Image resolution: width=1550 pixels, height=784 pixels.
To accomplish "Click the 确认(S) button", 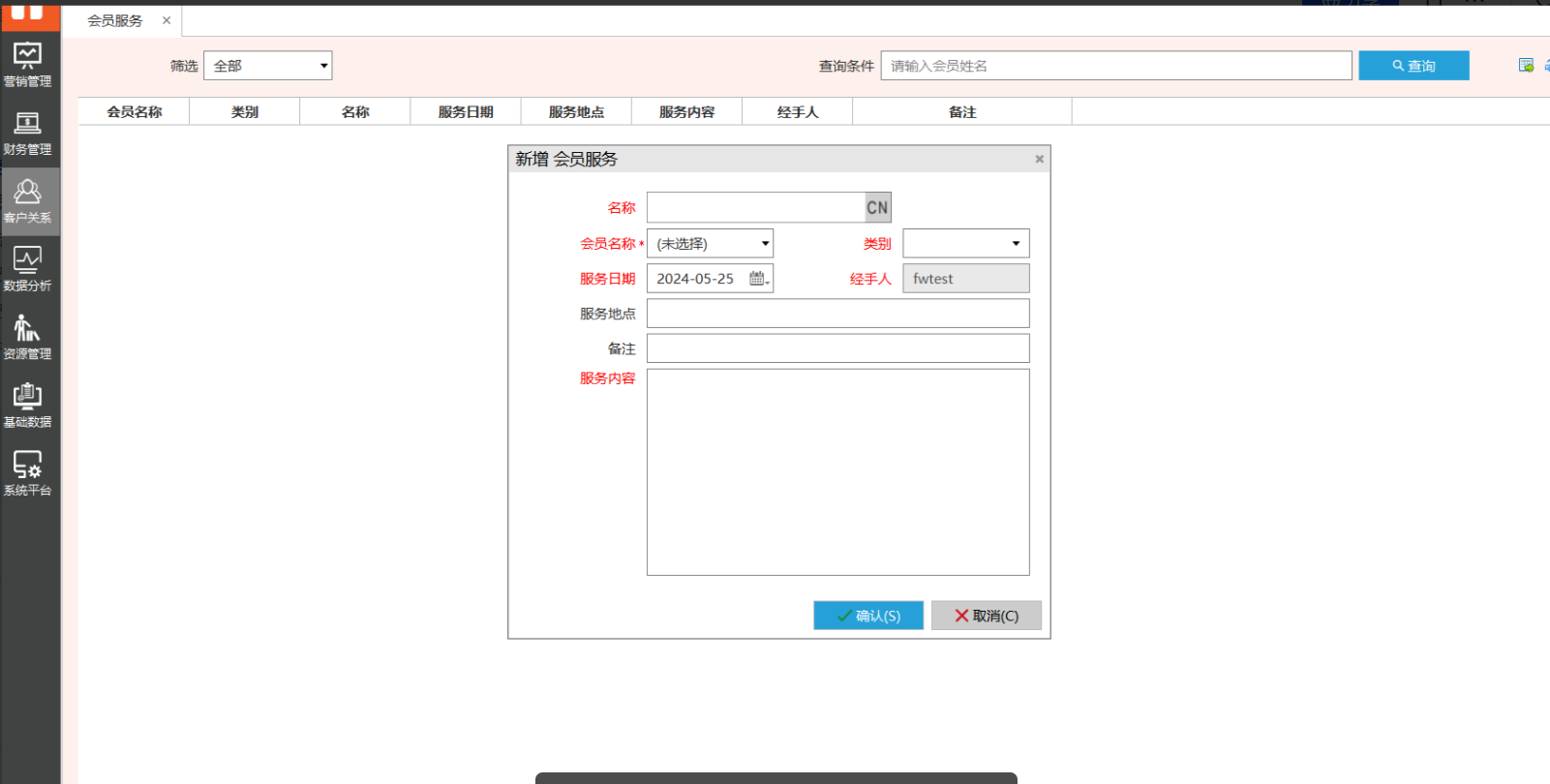I will point(868,616).
